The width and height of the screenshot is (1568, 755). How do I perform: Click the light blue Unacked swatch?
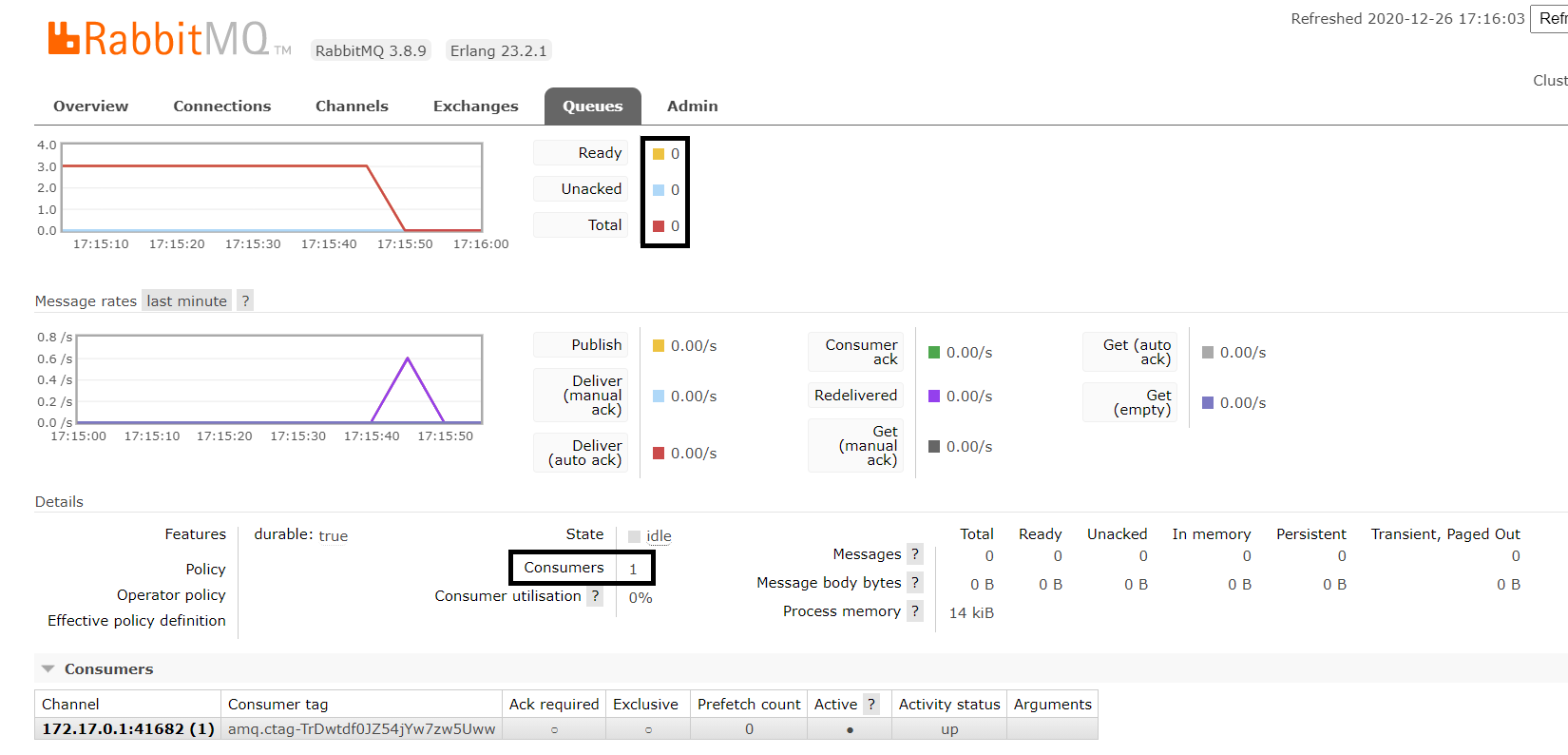(659, 189)
